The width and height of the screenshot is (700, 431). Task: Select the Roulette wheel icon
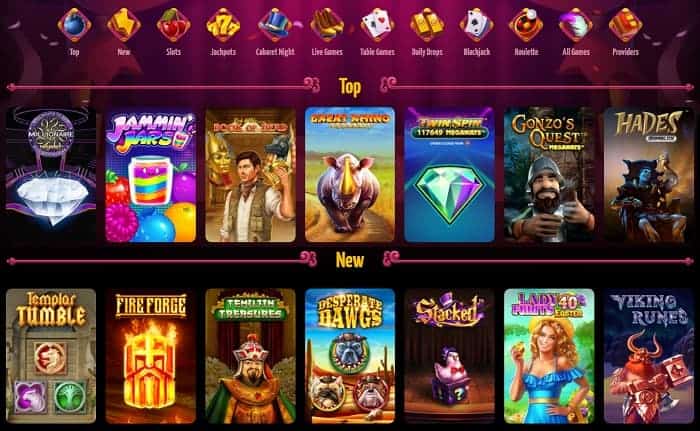click(526, 25)
